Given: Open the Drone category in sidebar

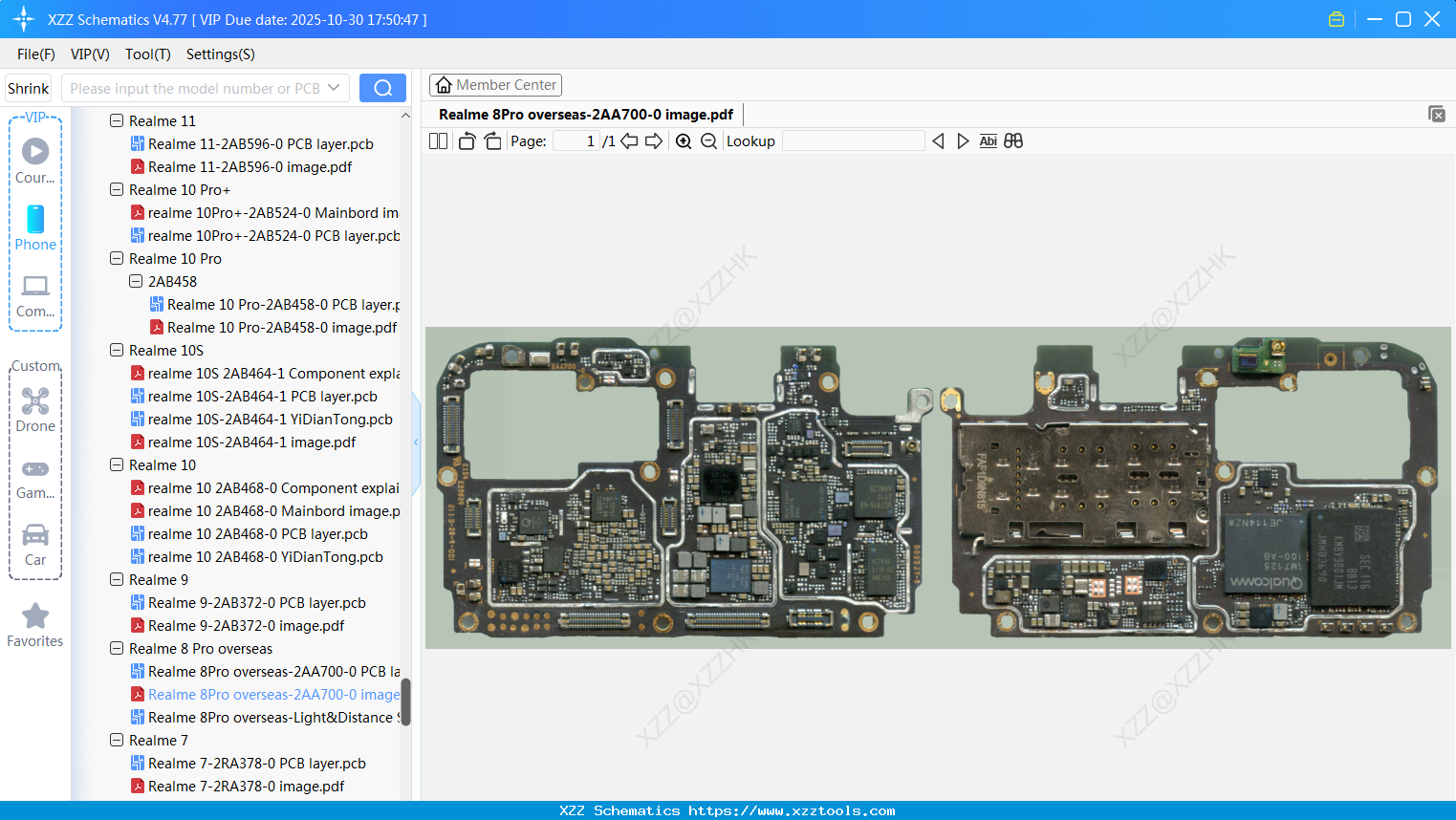Looking at the screenshot, I should (x=35, y=409).
